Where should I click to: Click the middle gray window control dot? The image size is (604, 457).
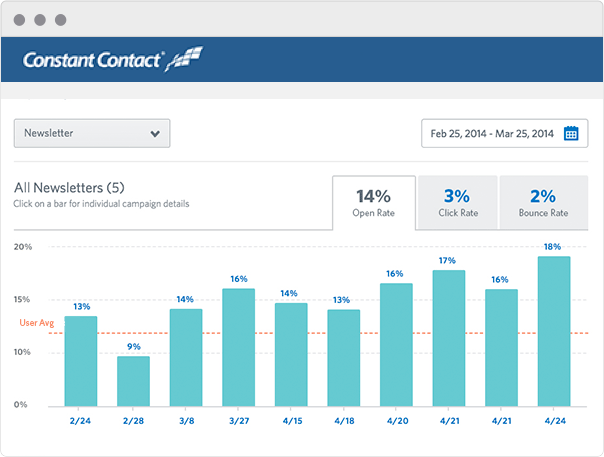click(40, 20)
